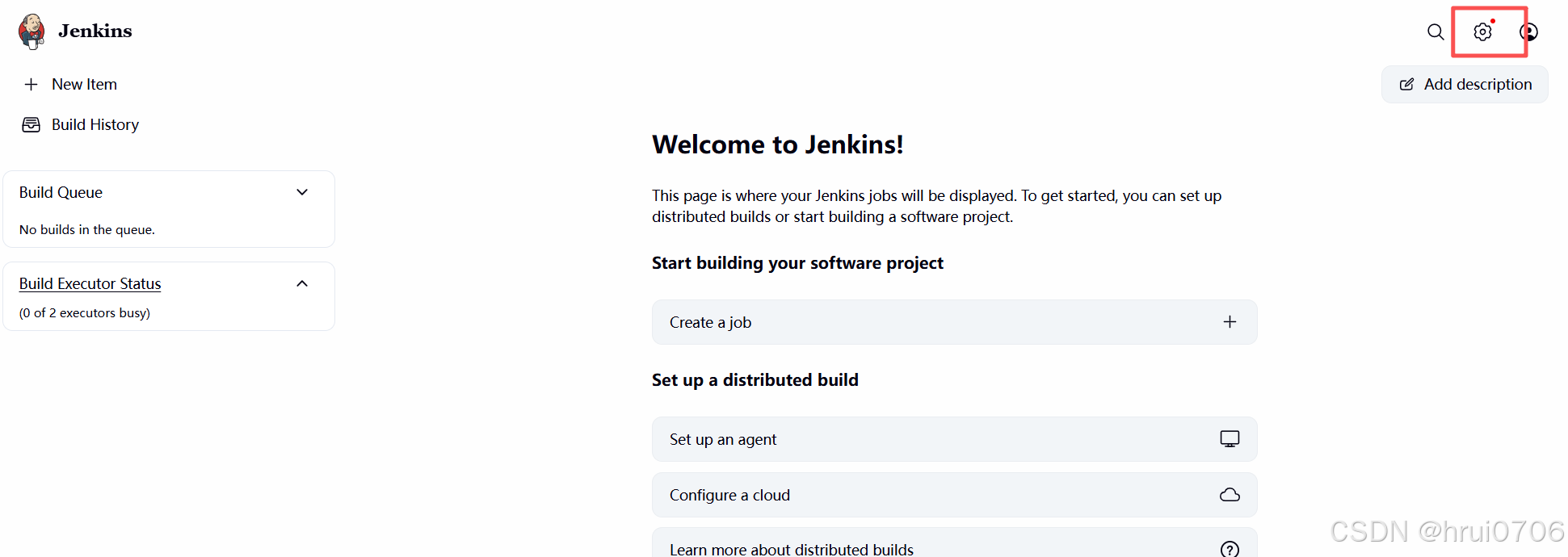Click Set up an agent

pyautogui.click(x=954, y=439)
